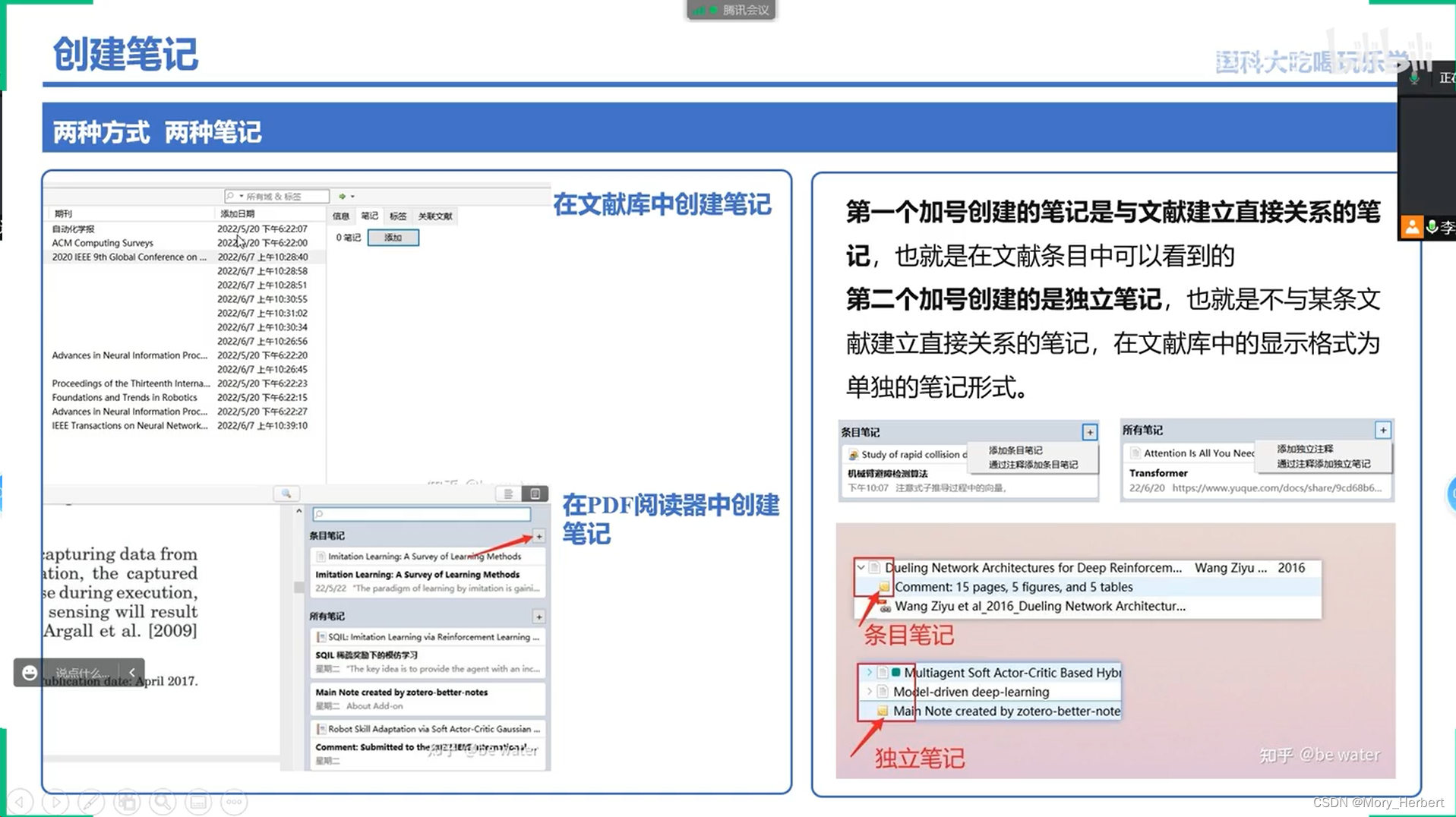Choose 添加独立注释 menu entry
This screenshot has height=817, width=1456.
click(x=1305, y=450)
